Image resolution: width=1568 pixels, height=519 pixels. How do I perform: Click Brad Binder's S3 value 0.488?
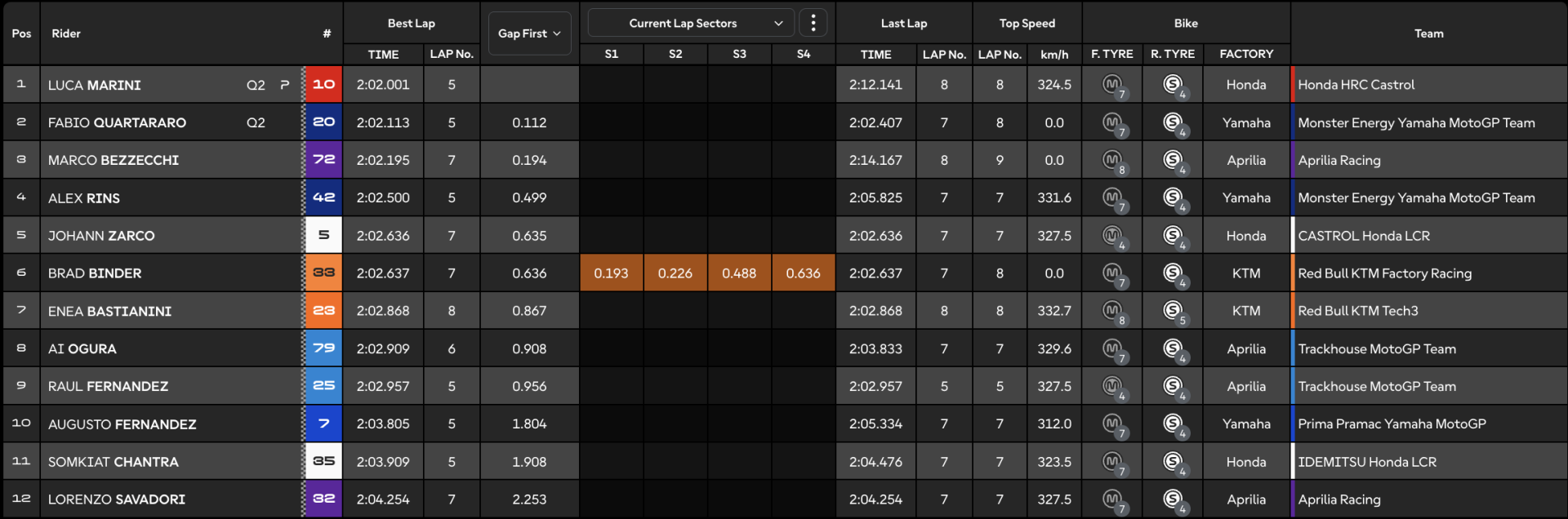739,273
